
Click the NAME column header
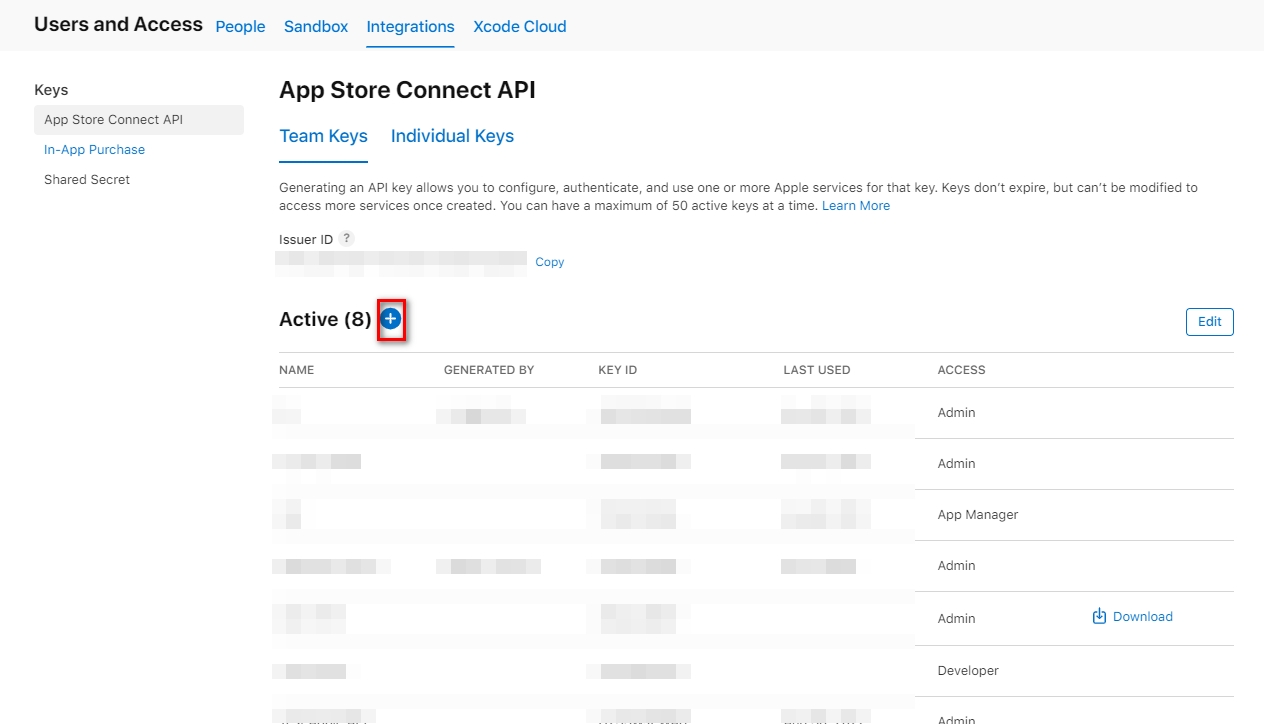tap(296, 370)
